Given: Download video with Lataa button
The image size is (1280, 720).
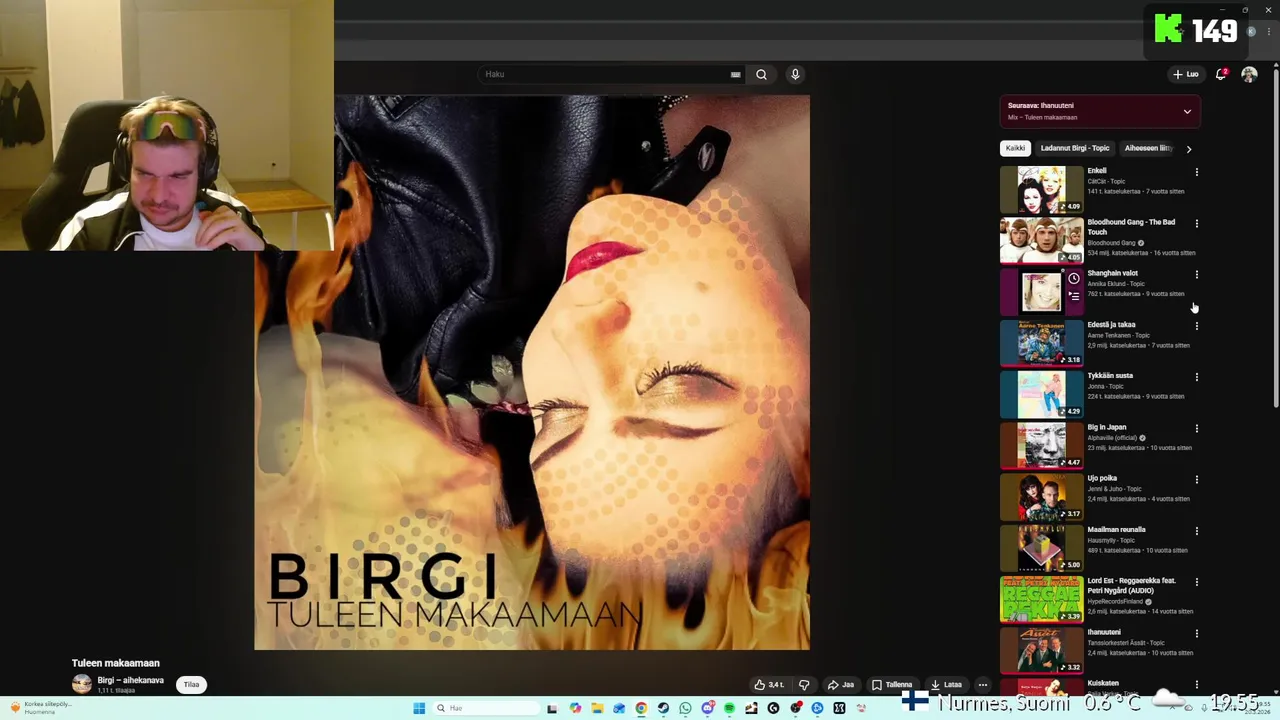Looking at the screenshot, I should pyautogui.click(x=946, y=685).
